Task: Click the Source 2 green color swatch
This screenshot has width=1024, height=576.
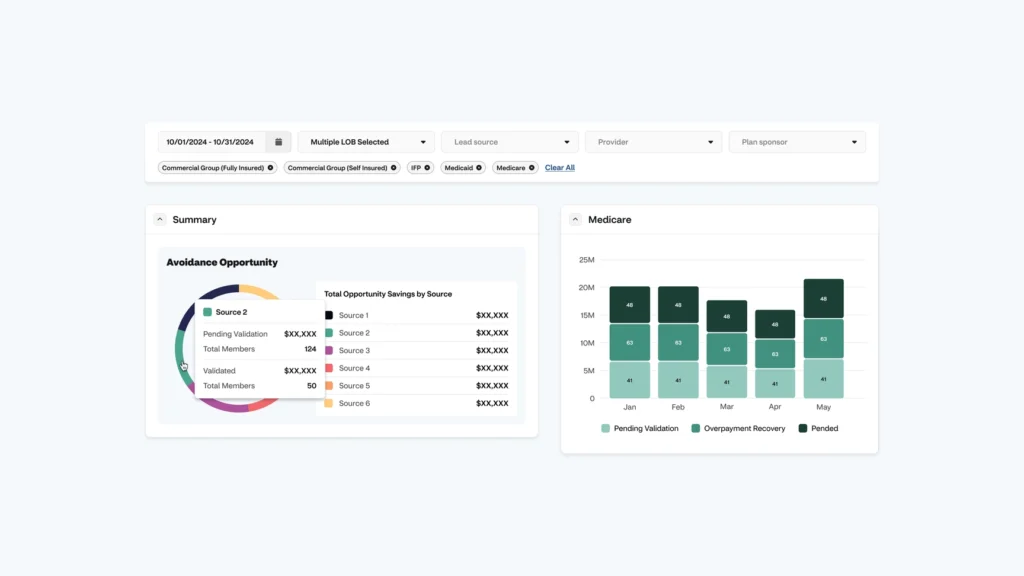Action: tap(207, 312)
